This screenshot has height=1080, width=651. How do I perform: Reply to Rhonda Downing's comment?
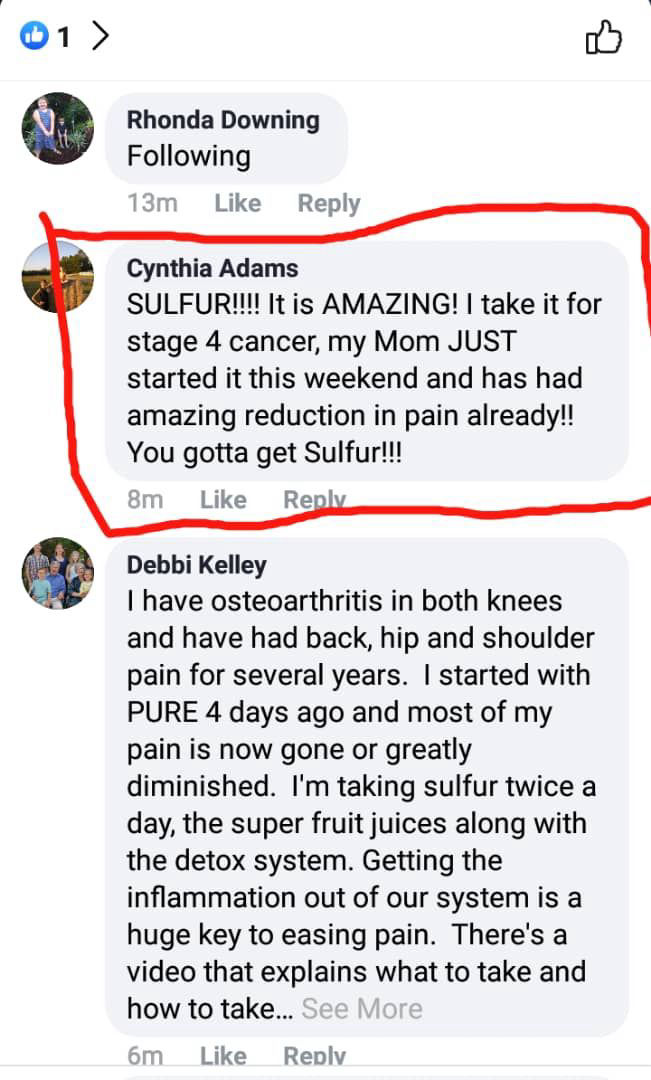[329, 204]
